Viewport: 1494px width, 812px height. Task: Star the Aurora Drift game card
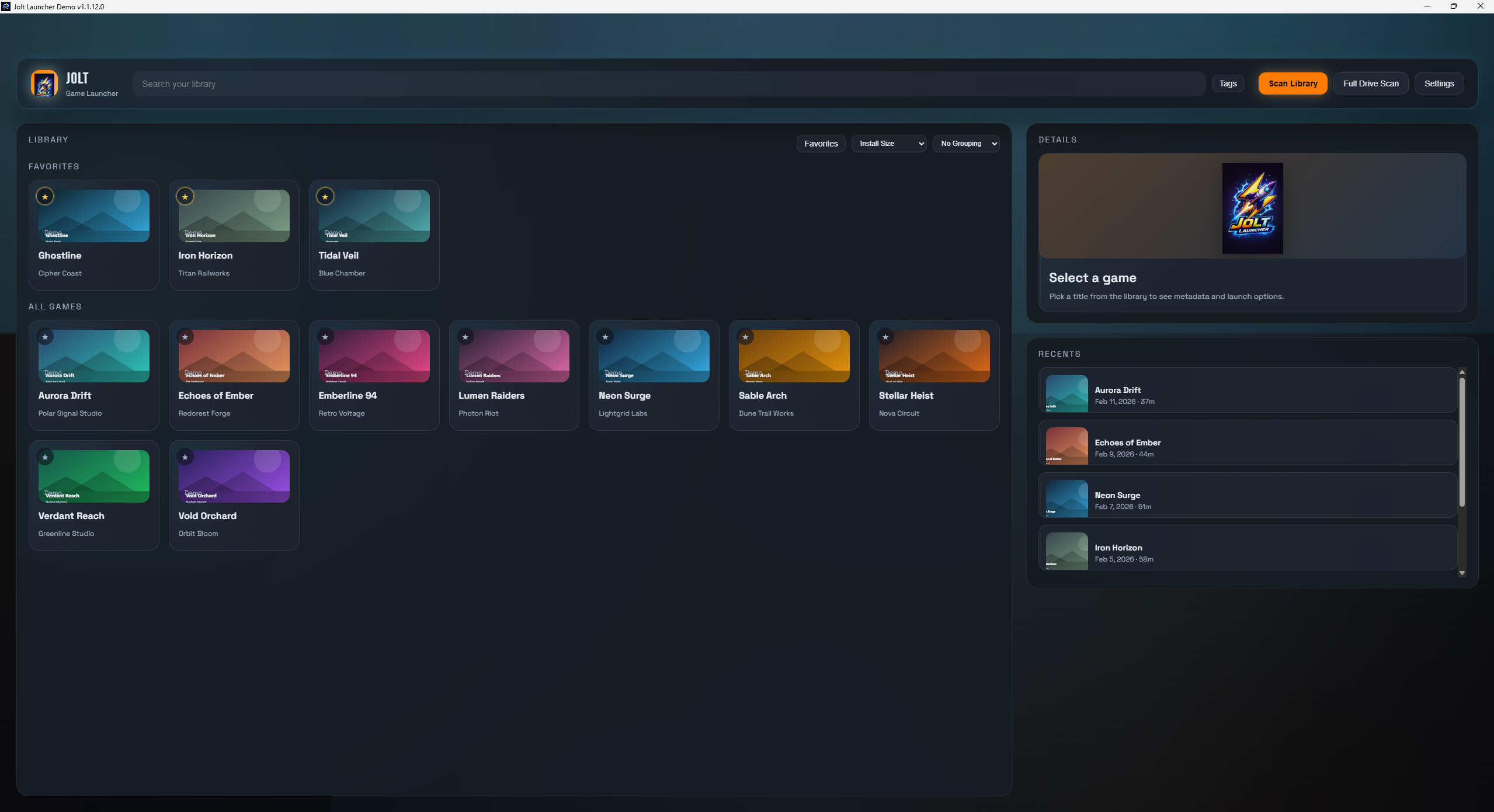pyautogui.click(x=45, y=337)
